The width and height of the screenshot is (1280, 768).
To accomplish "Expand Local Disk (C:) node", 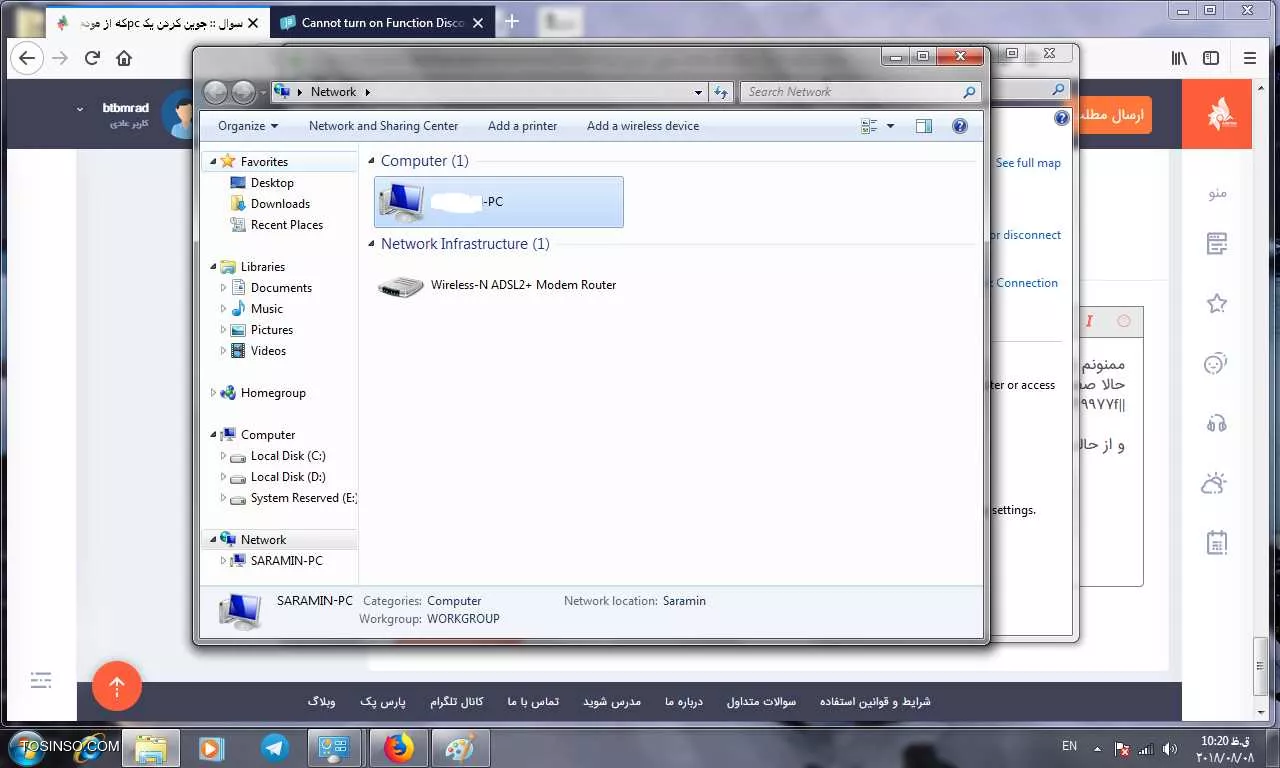I will [223, 456].
